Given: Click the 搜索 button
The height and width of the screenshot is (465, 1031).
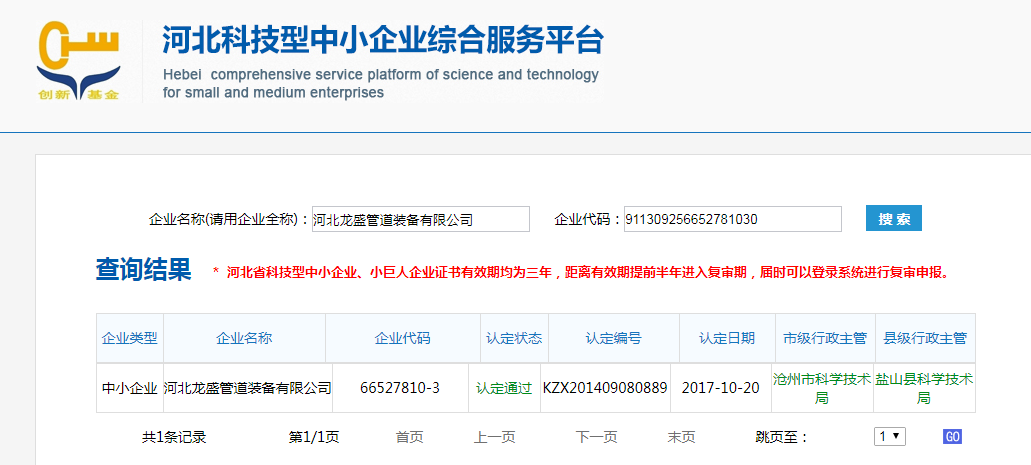Looking at the screenshot, I should point(894,218).
